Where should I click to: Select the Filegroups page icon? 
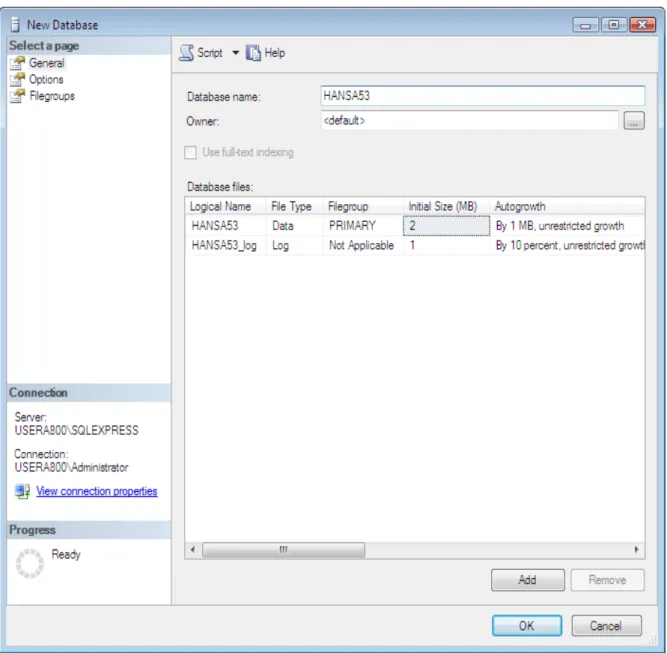(x=18, y=96)
